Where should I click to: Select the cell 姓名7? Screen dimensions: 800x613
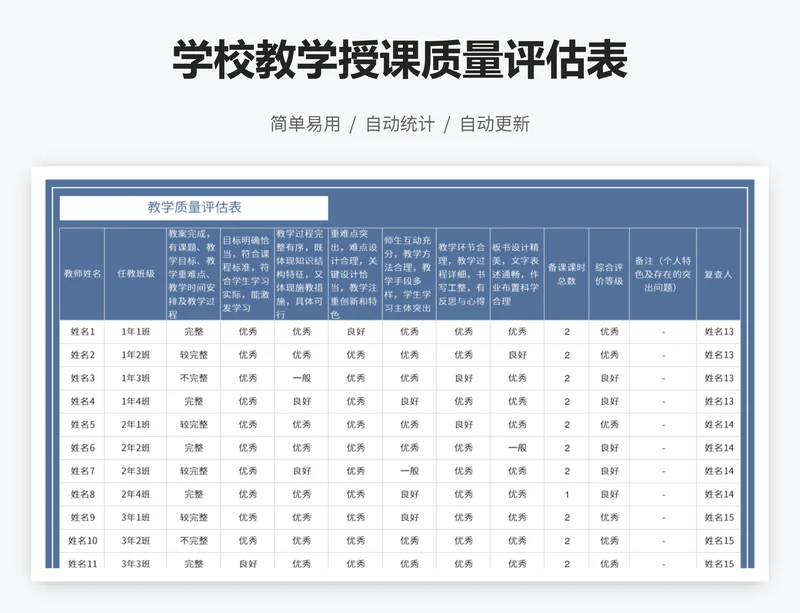tap(82, 471)
